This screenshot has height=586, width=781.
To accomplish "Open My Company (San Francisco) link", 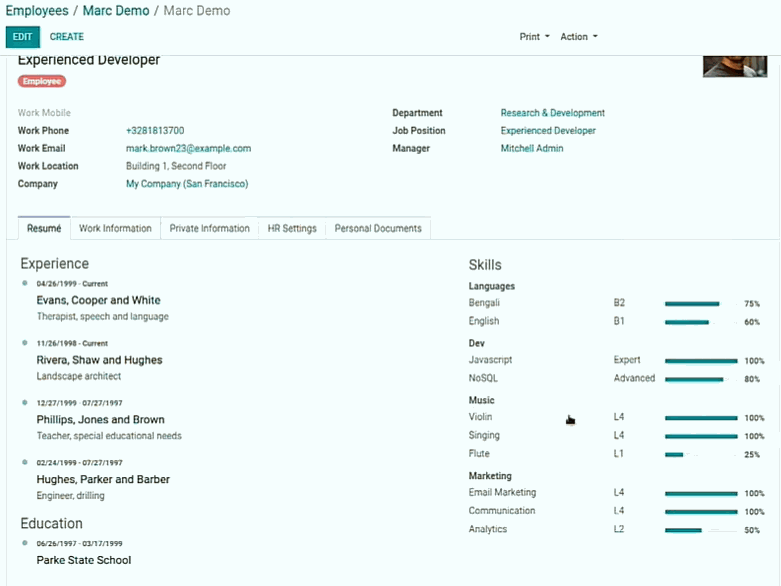I will [186, 184].
